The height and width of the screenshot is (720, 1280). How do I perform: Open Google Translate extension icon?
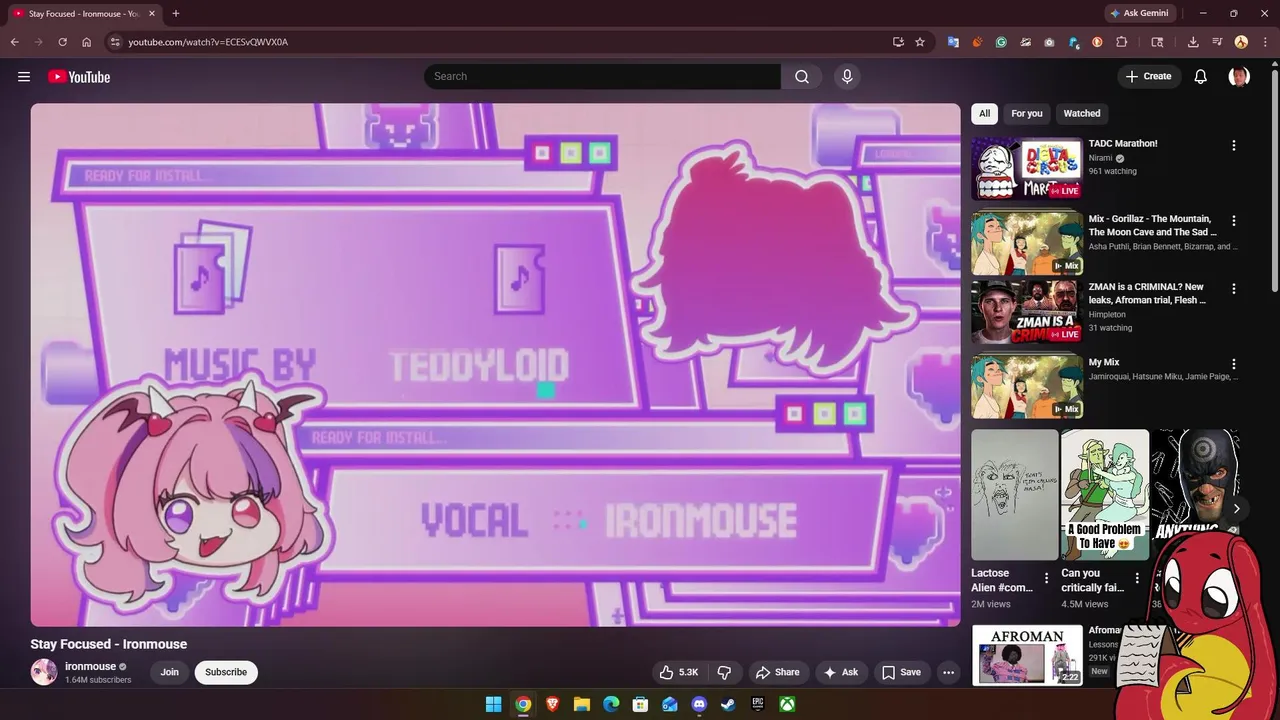953,42
